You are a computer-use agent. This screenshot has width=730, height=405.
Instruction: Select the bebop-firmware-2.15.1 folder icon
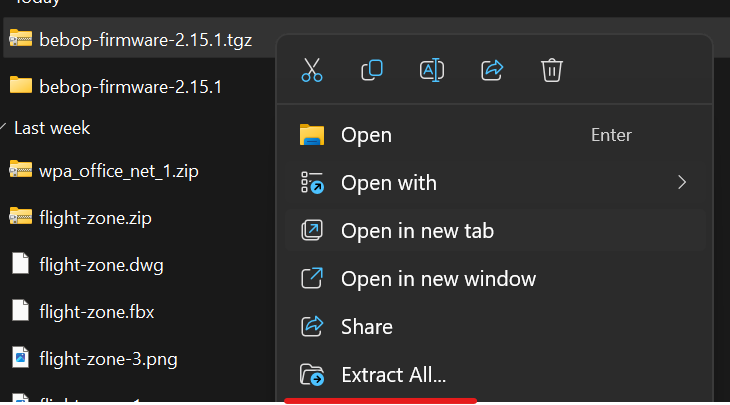(x=21, y=86)
